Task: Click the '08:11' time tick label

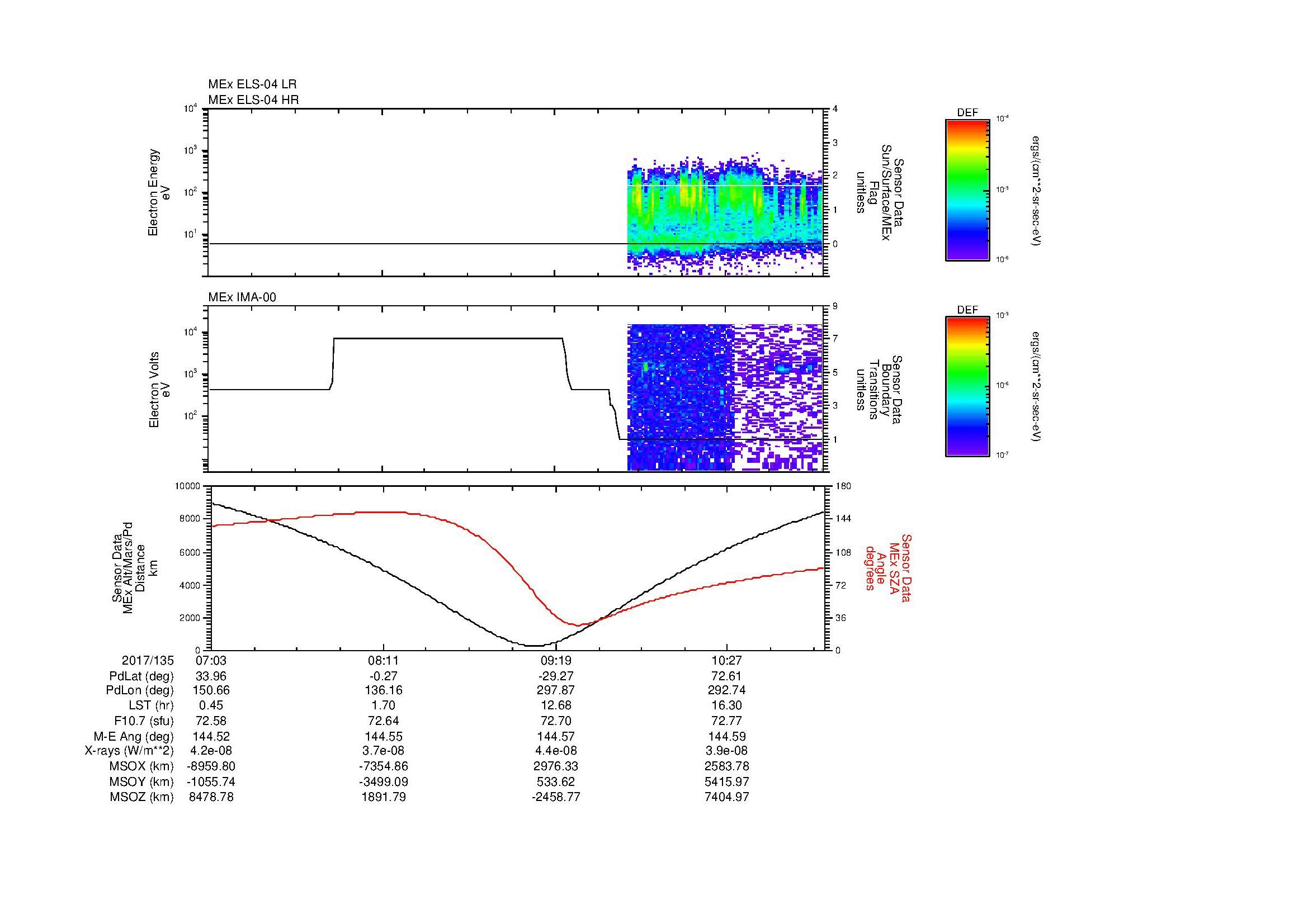Action: 384,661
